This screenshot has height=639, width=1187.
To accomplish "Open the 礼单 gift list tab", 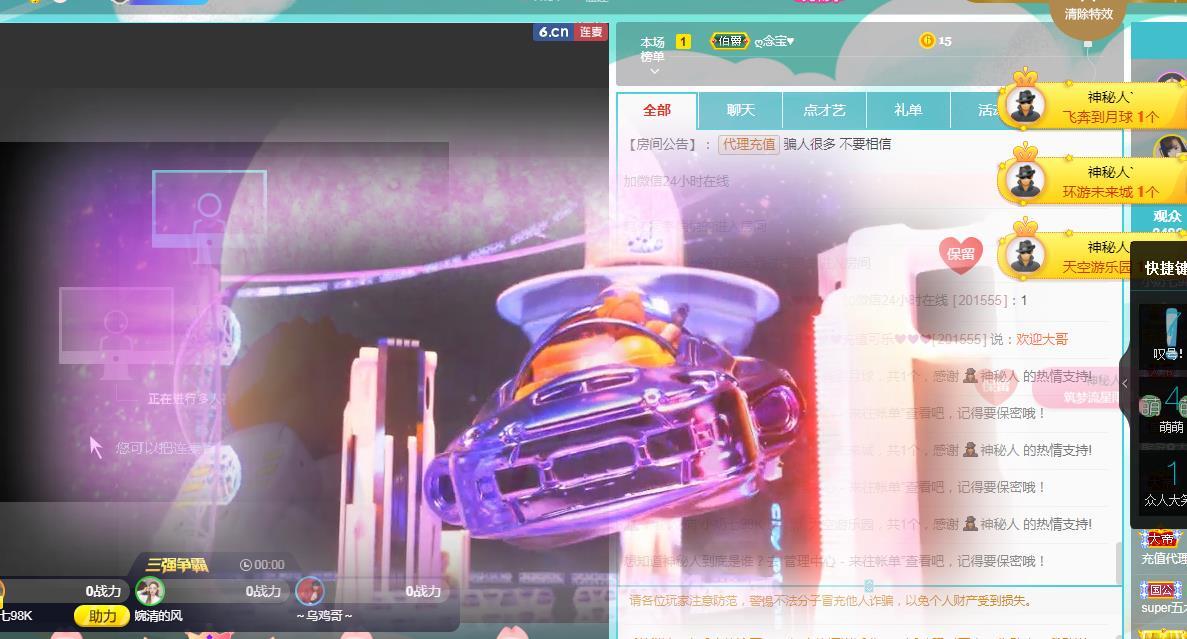I will click(908, 111).
